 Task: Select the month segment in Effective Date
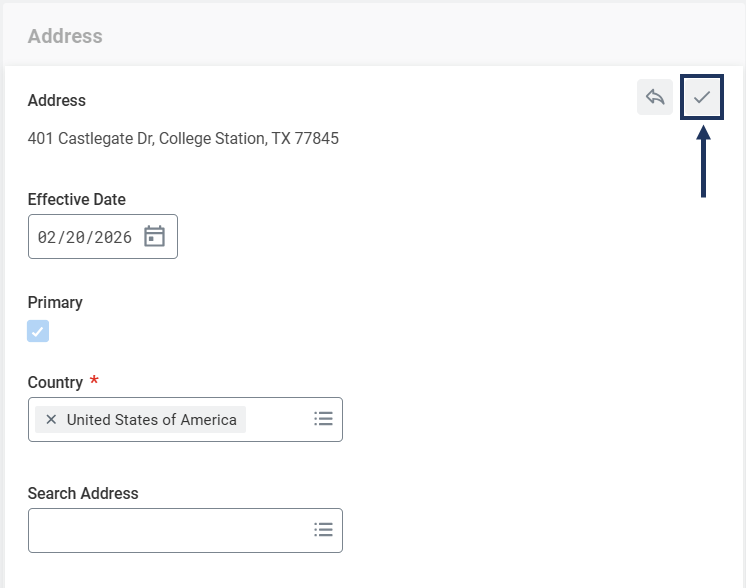pyautogui.click(x=47, y=237)
